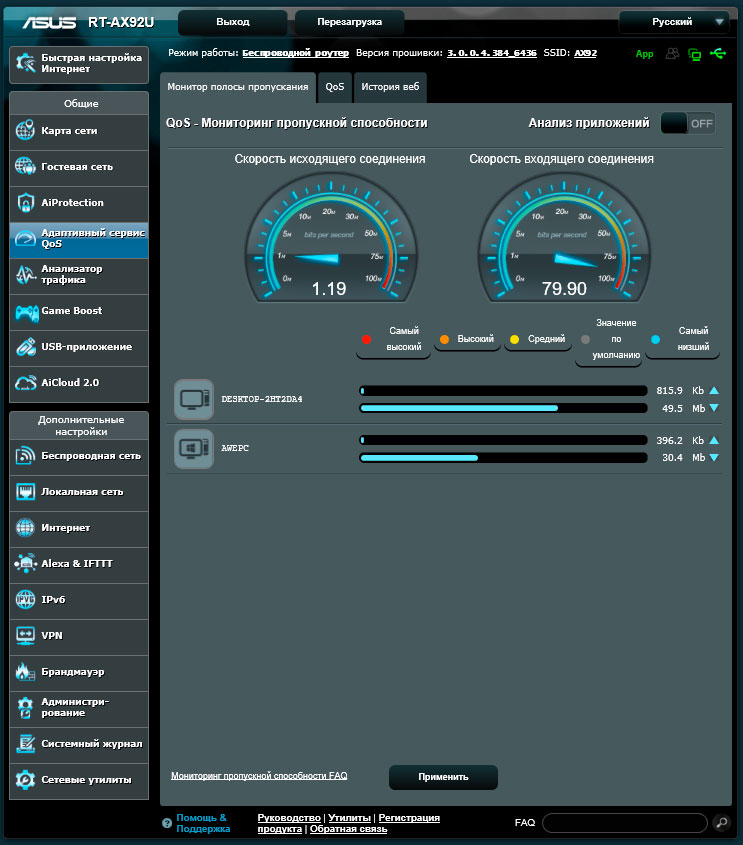This screenshot has height=845, width=743.
Task: Select the Самый высокий red priority
Action: pyautogui.click(x=393, y=339)
